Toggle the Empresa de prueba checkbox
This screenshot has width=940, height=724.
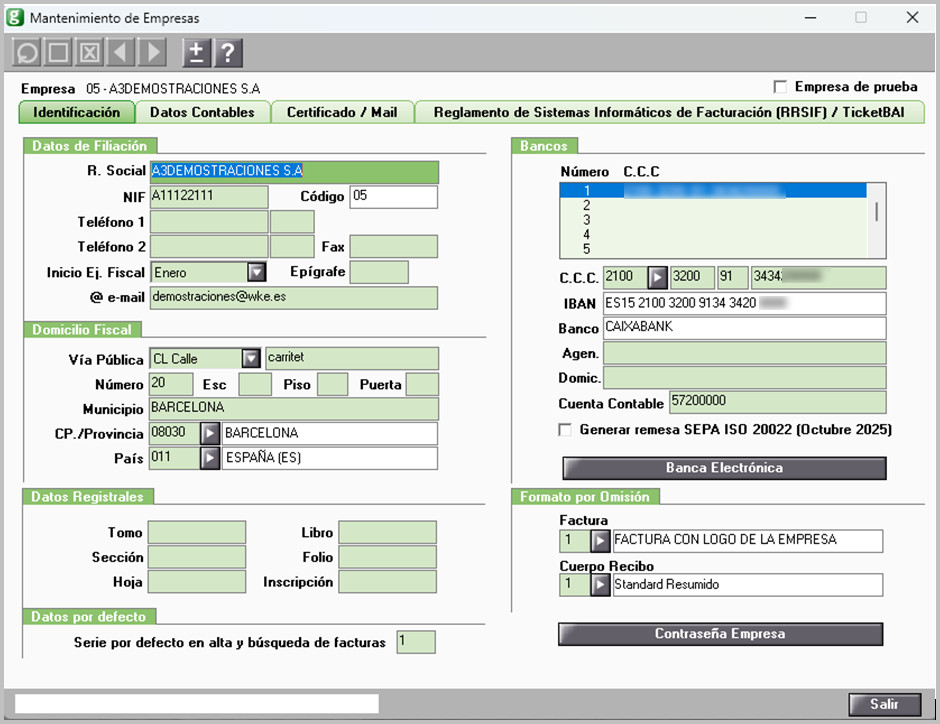pos(780,87)
